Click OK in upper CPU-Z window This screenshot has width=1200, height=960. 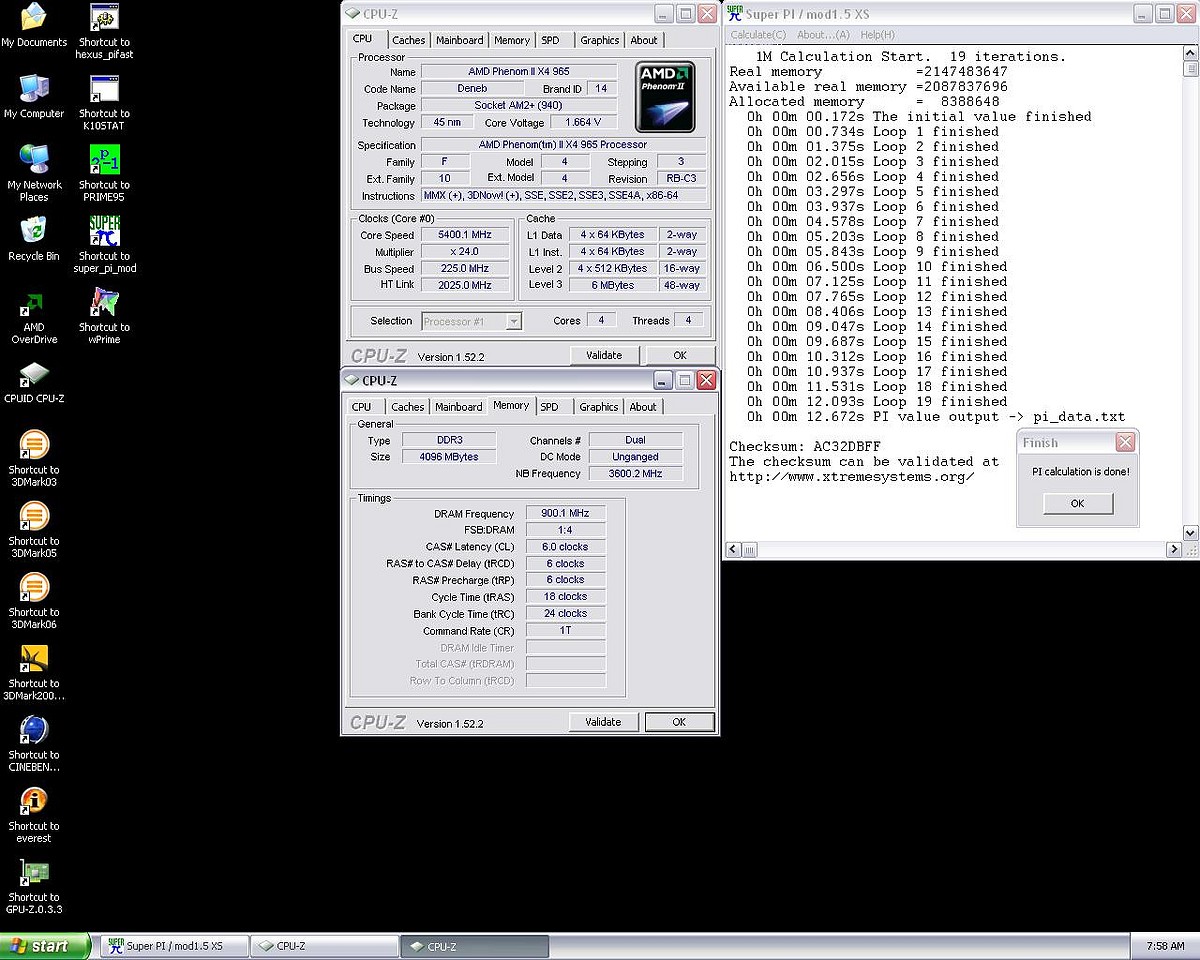coord(680,355)
